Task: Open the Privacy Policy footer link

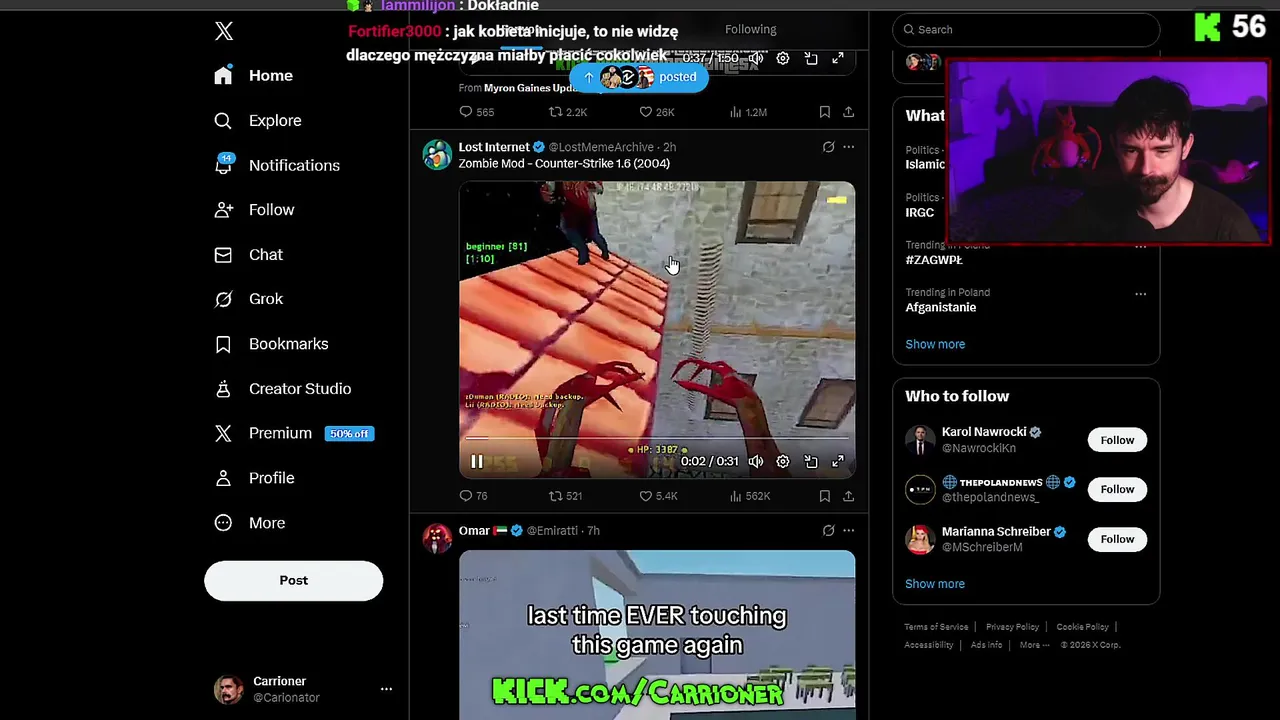Action: pos(1012,627)
